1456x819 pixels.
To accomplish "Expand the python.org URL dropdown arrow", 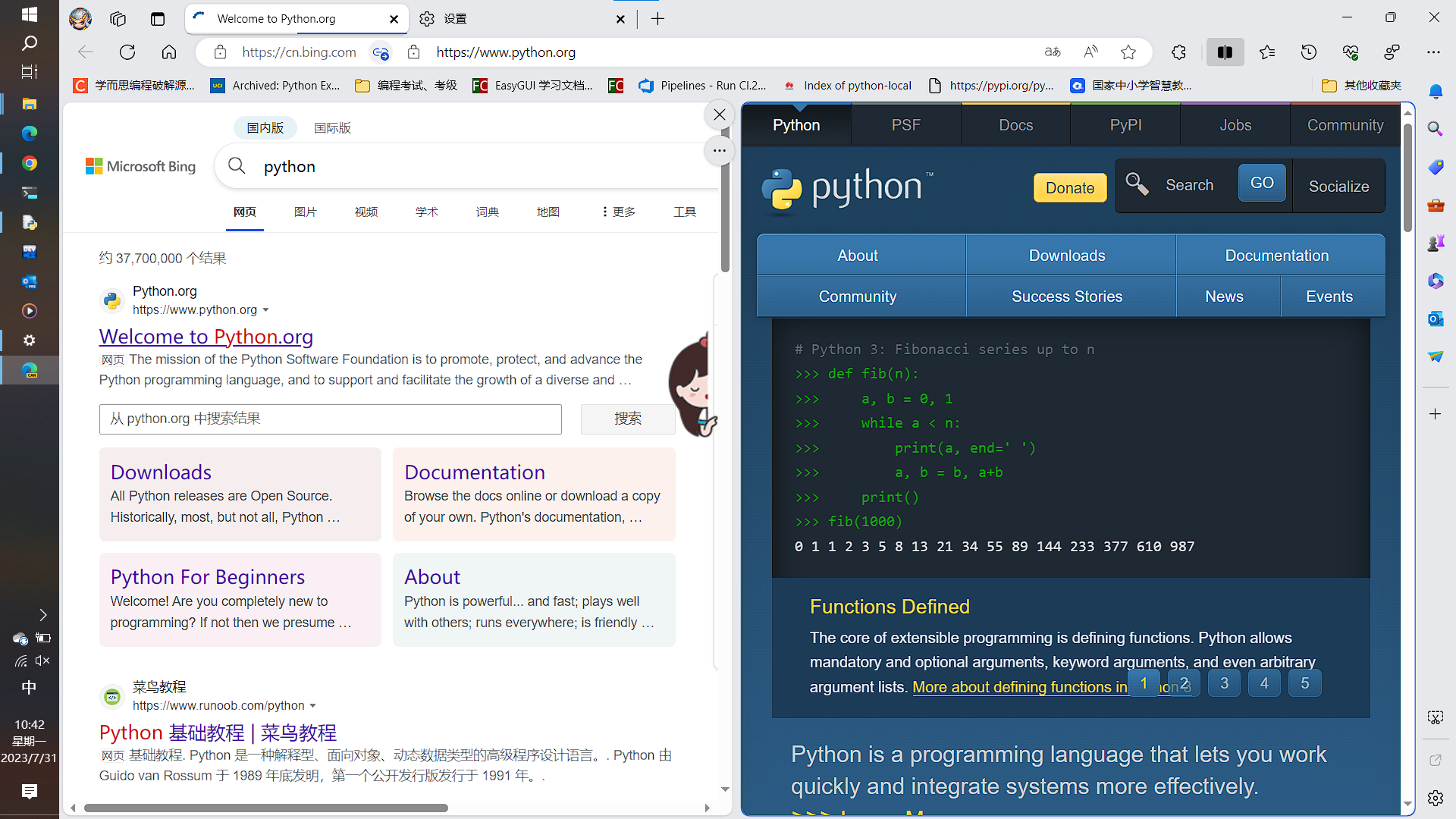I will coord(265,310).
